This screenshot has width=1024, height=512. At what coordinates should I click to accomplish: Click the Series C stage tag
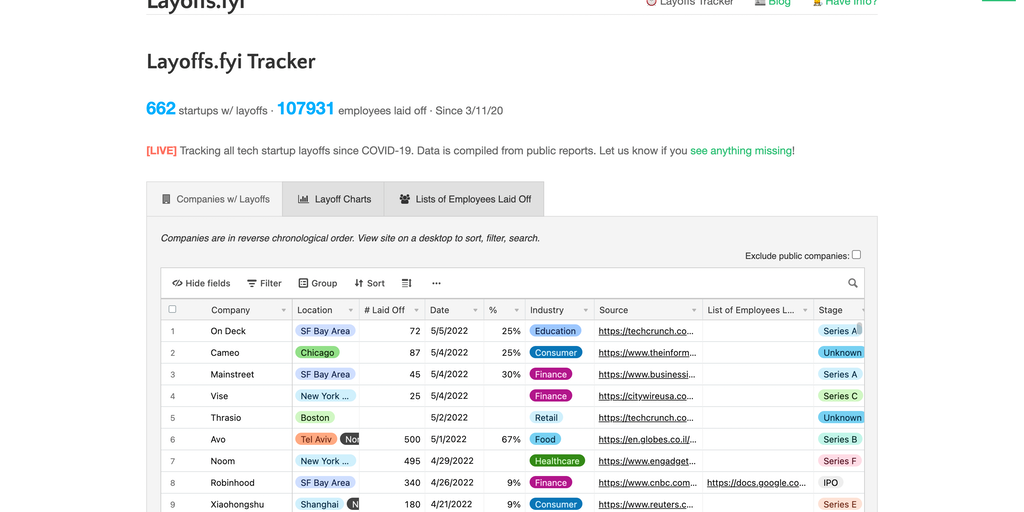pyautogui.click(x=840, y=396)
